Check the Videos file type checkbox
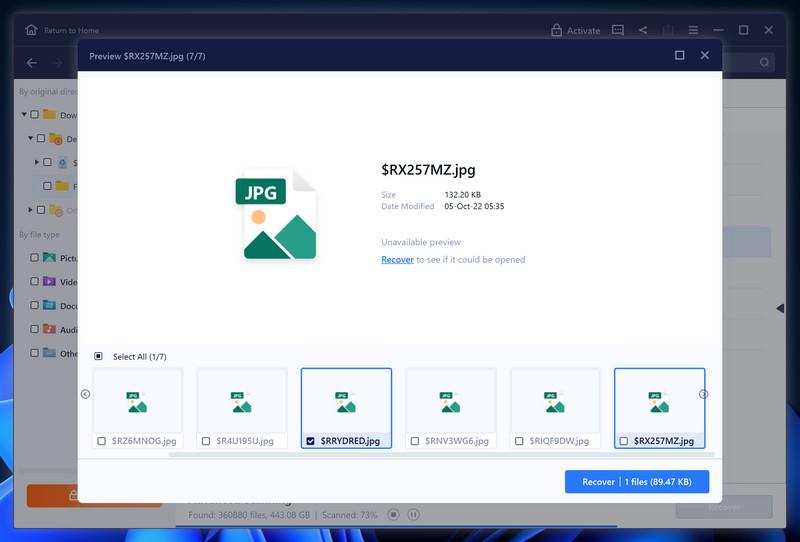Image resolution: width=800 pixels, height=542 pixels. coord(34,281)
